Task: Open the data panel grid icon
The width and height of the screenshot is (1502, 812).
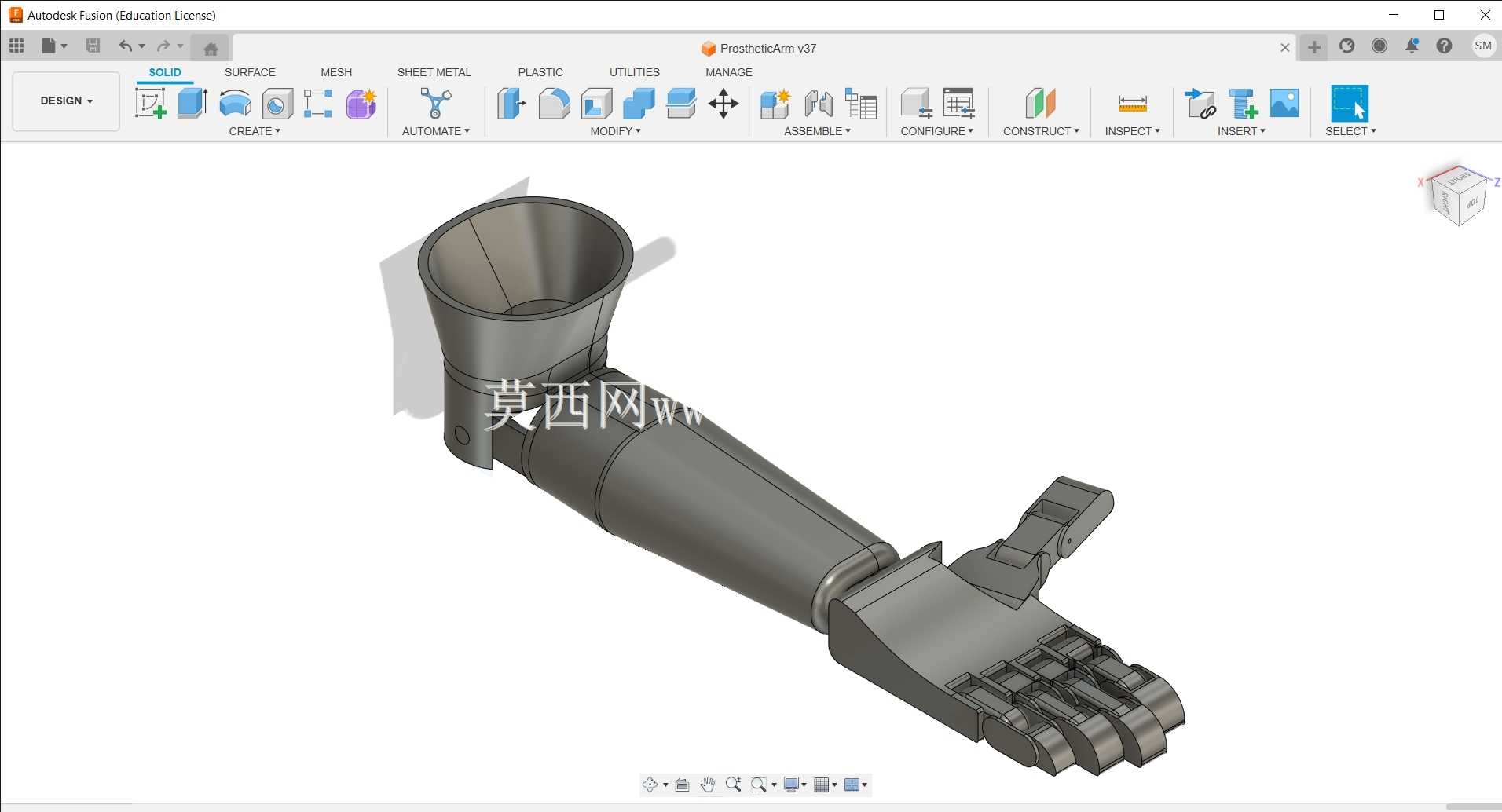Action: click(16, 46)
